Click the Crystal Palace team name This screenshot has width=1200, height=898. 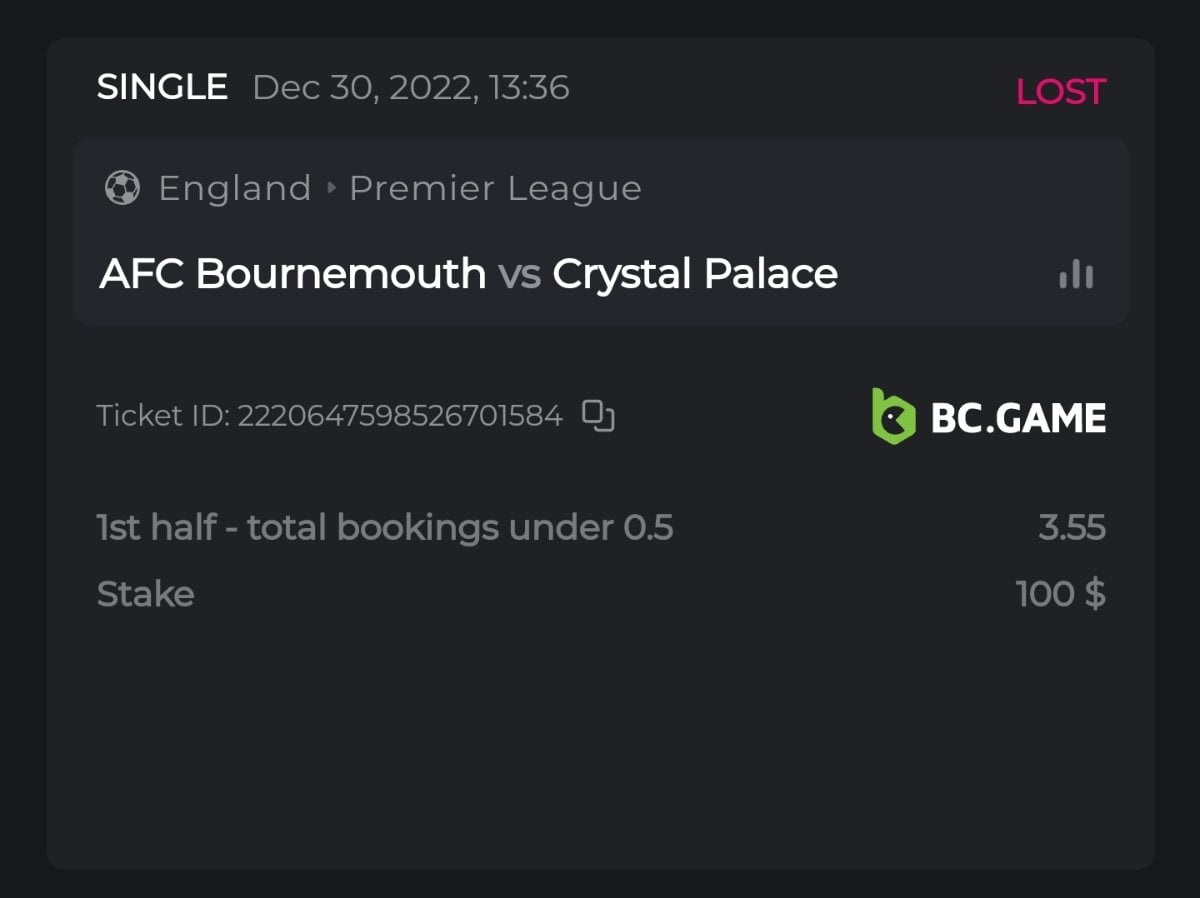coord(695,274)
